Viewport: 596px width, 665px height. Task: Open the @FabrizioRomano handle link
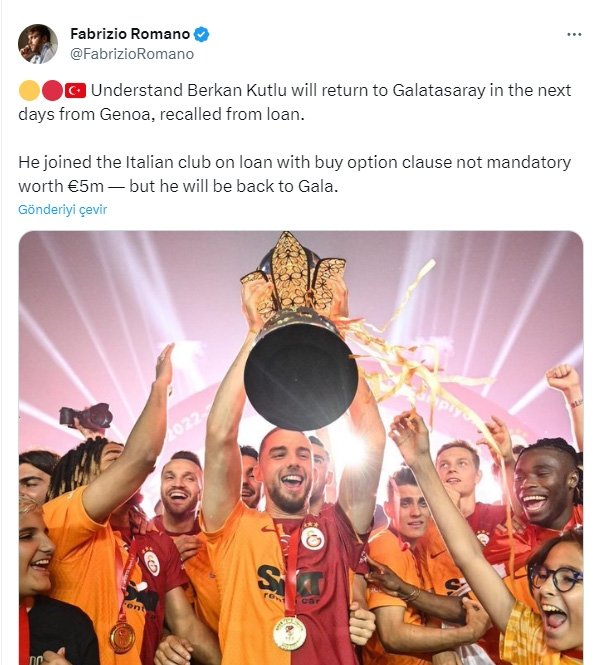pyautogui.click(x=132, y=54)
